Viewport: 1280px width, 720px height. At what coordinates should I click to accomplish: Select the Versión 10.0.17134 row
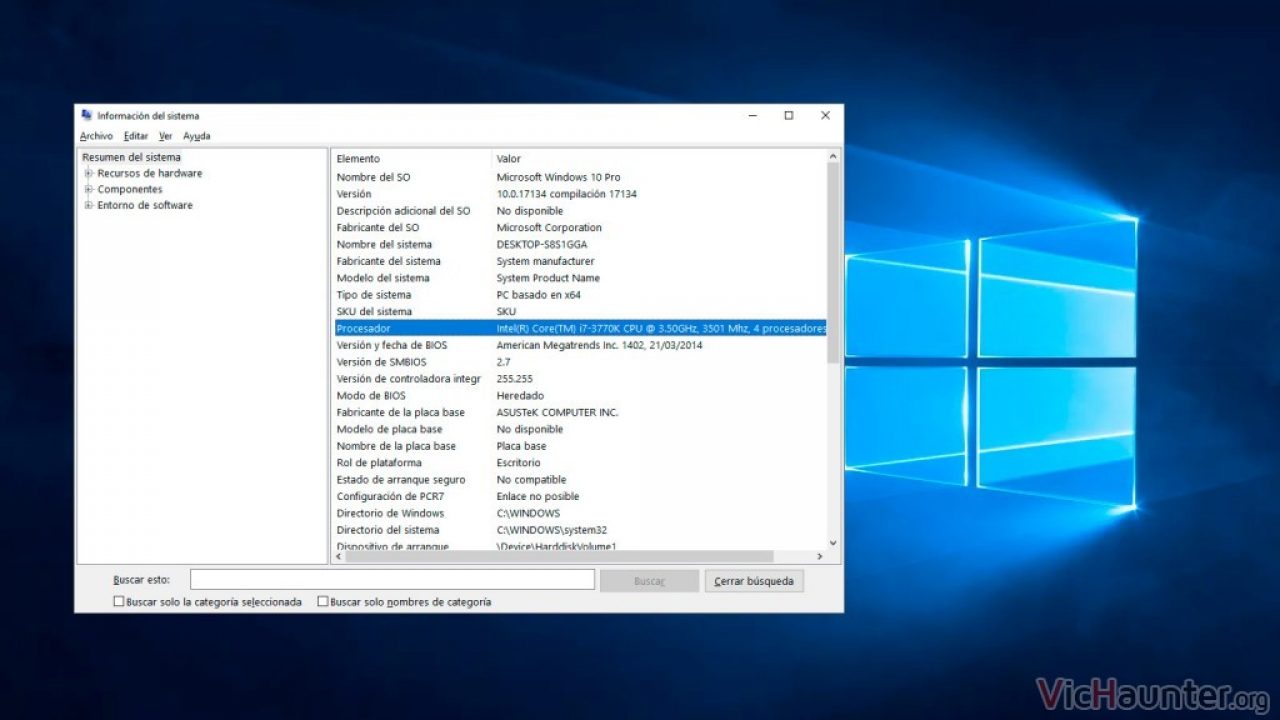click(579, 194)
